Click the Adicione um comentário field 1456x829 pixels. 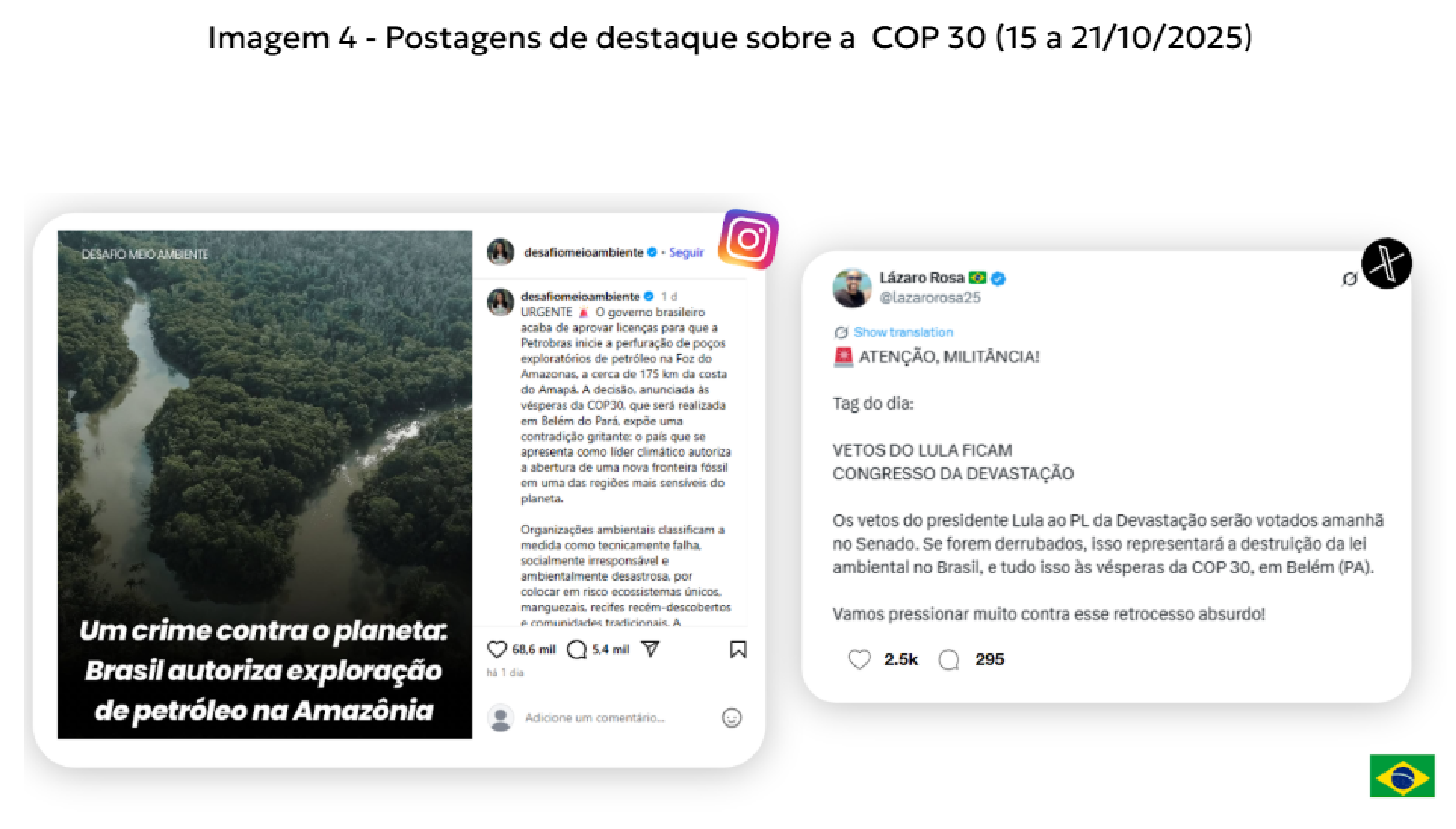(595, 718)
